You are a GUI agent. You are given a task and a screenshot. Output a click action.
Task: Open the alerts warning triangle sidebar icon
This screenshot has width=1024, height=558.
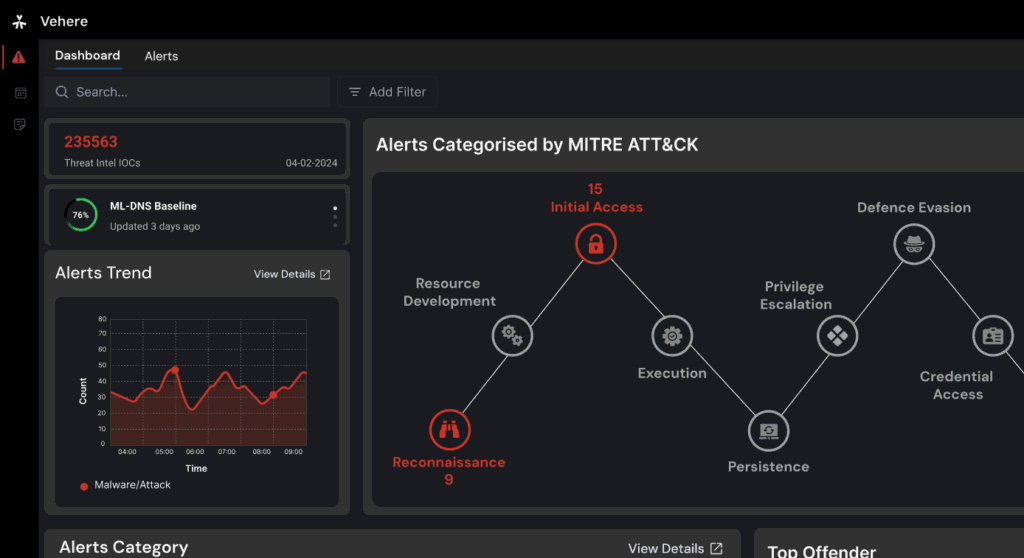(19, 57)
